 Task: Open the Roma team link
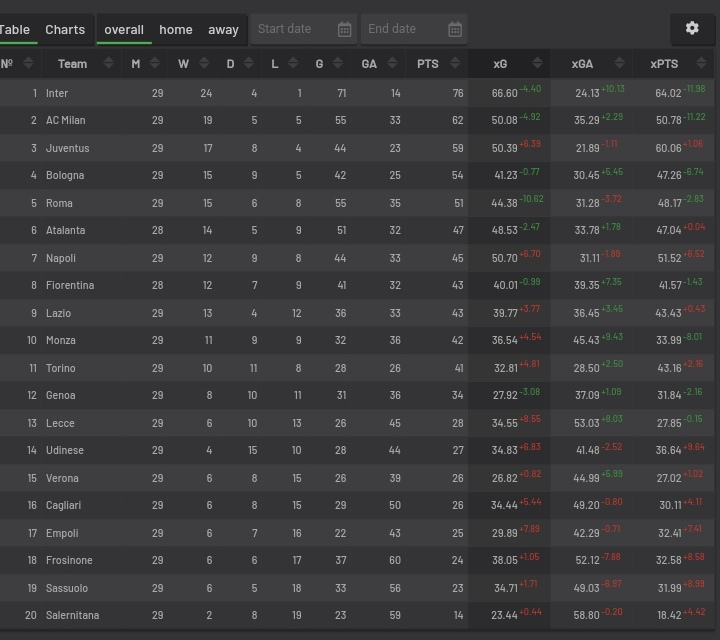pyautogui.click(x=59, y=203)
